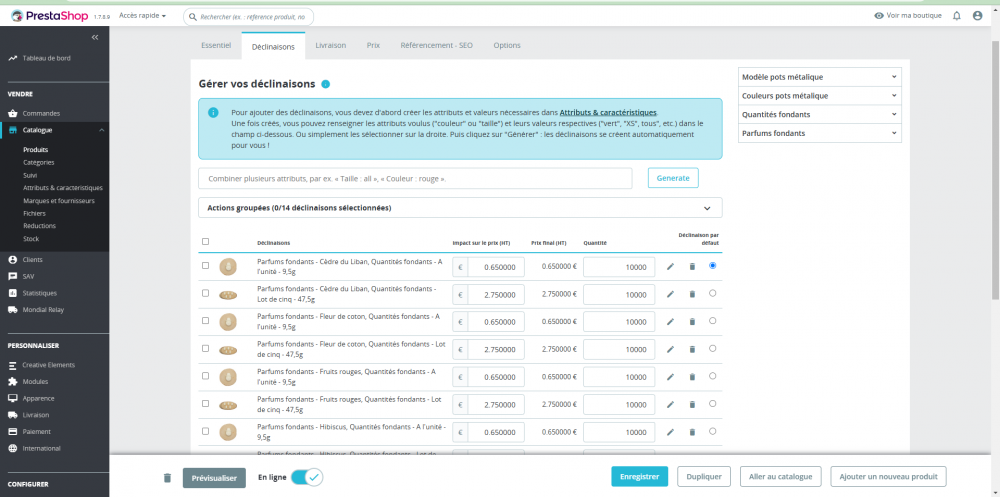Edit Fruits rouges A l'unité pencil
The height and width of the screenshot is (497, 1000).
[x=670, y=377]
